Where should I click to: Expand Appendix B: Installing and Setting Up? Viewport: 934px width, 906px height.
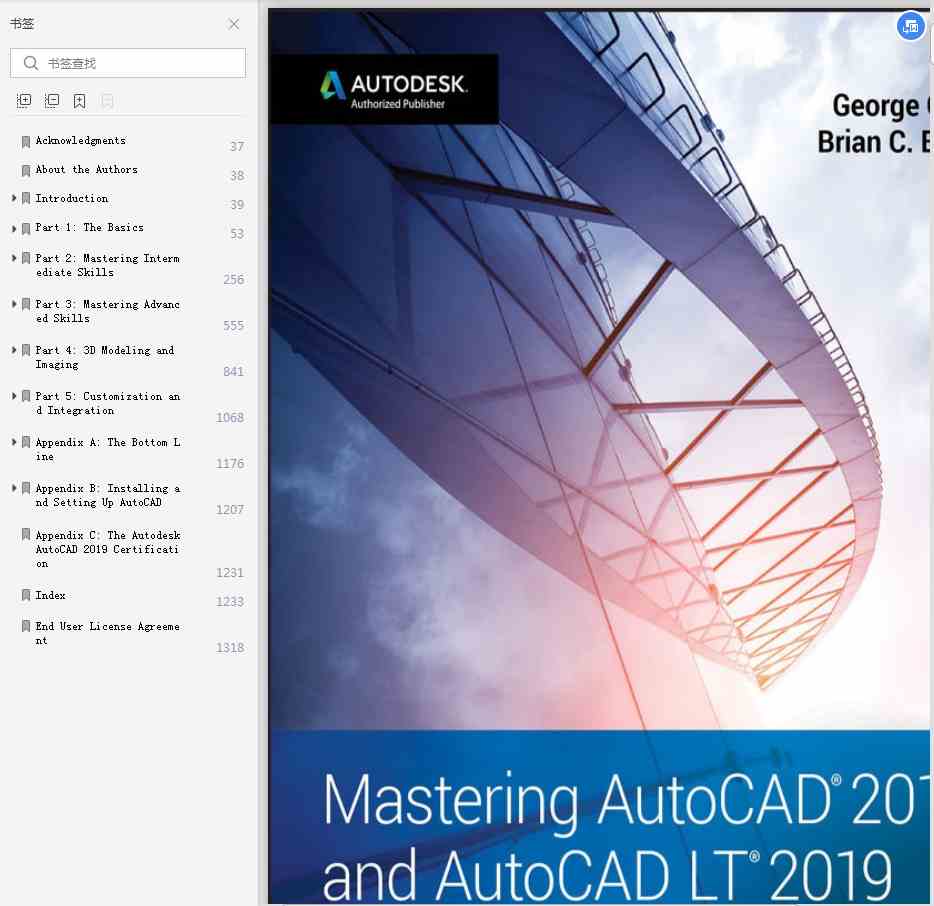pos(14,488)
